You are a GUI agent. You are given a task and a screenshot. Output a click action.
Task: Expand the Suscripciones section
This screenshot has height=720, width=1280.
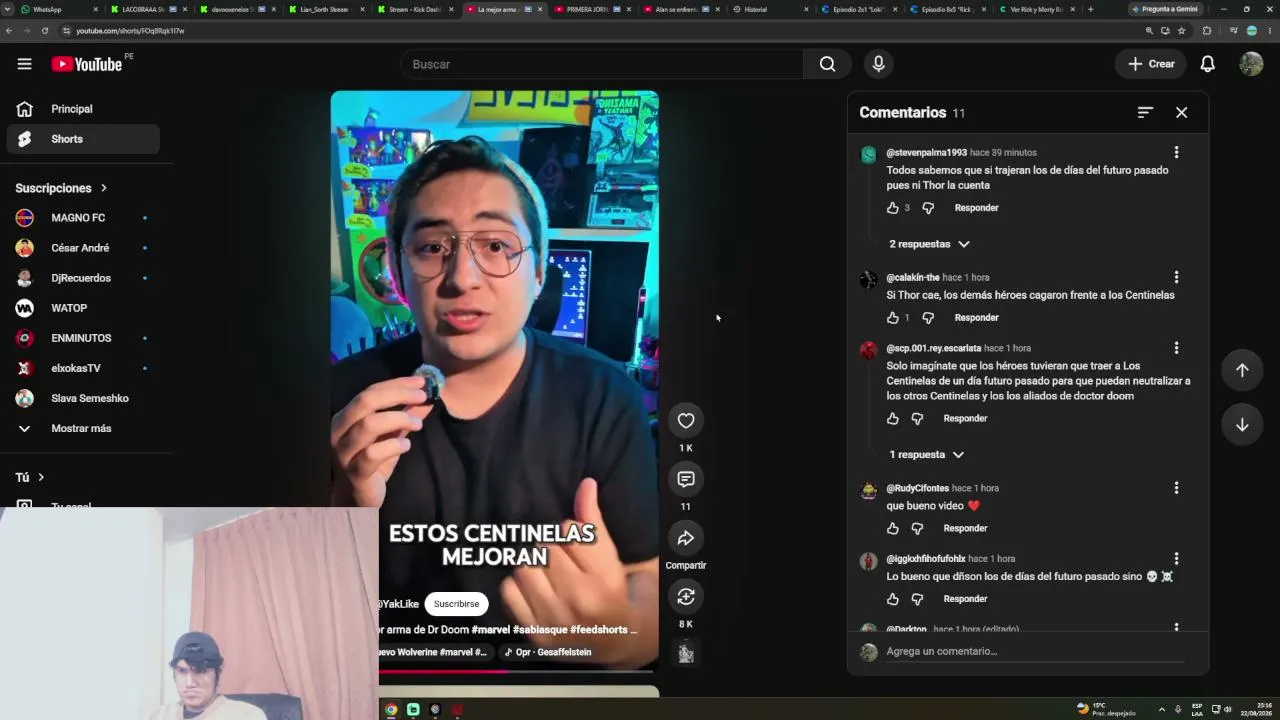[x=61, y=188]
